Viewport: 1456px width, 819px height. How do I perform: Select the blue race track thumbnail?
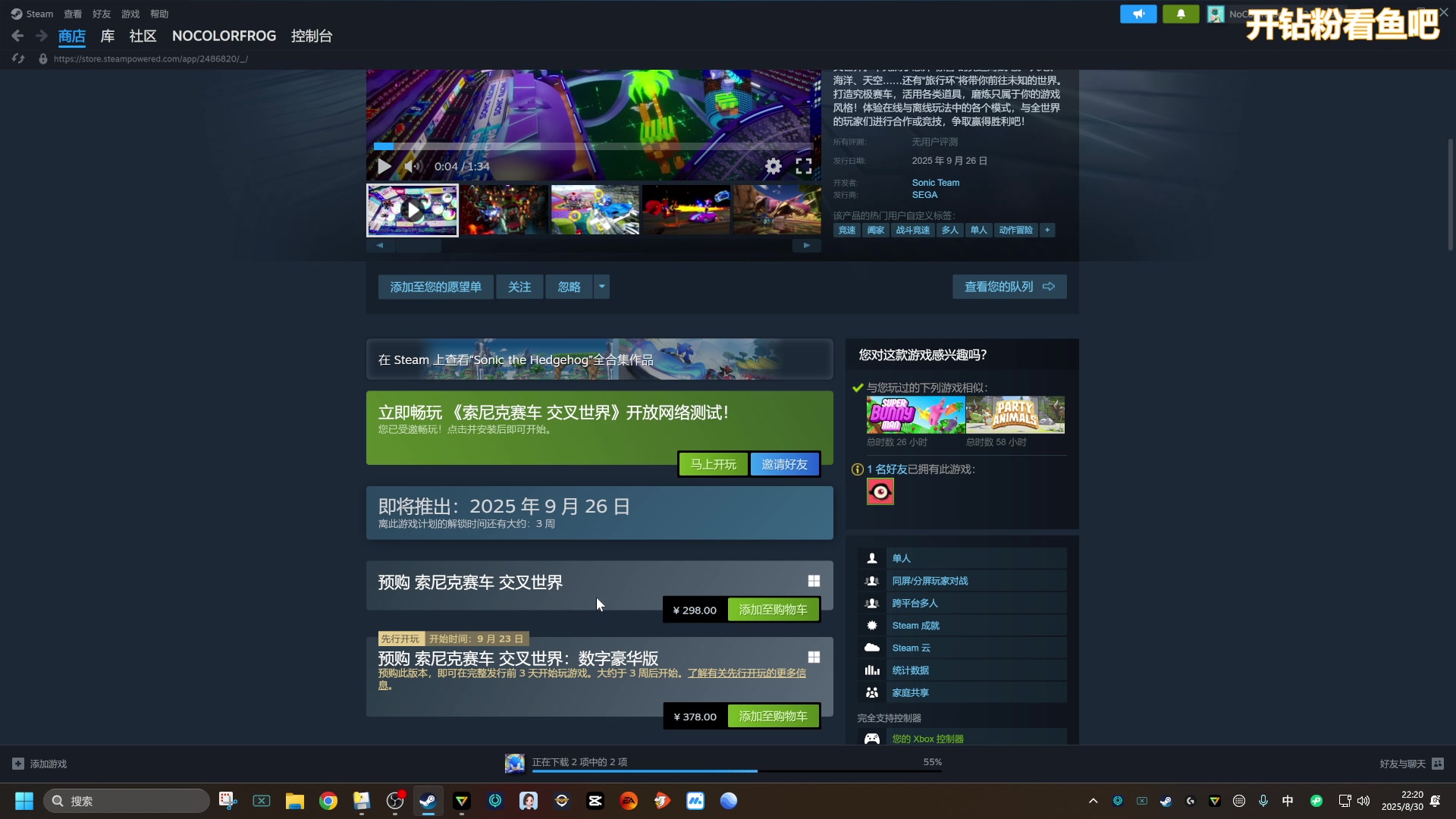[595, 210]
